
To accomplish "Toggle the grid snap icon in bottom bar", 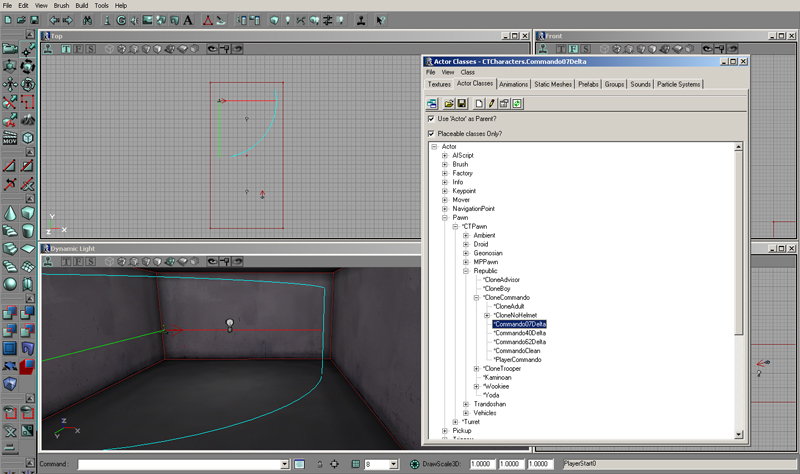I will pyautogui.click(x=356, y=464).
